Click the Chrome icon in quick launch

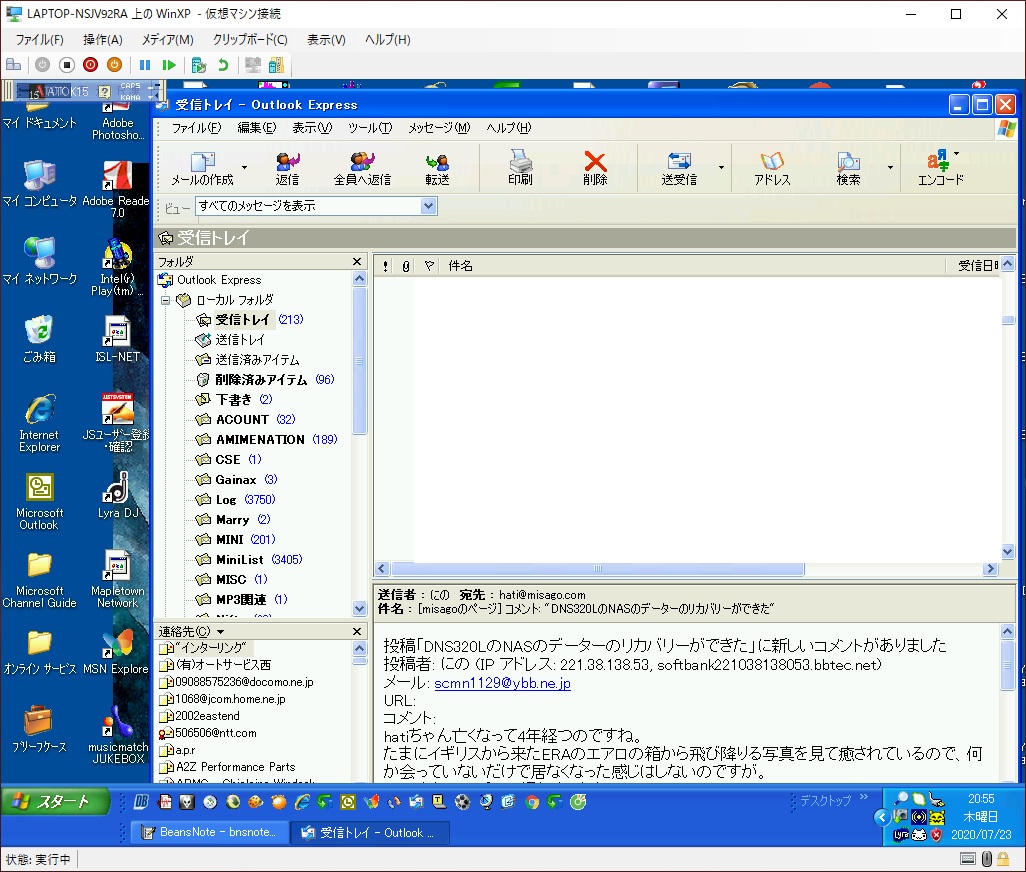click(x=532, y=802)
